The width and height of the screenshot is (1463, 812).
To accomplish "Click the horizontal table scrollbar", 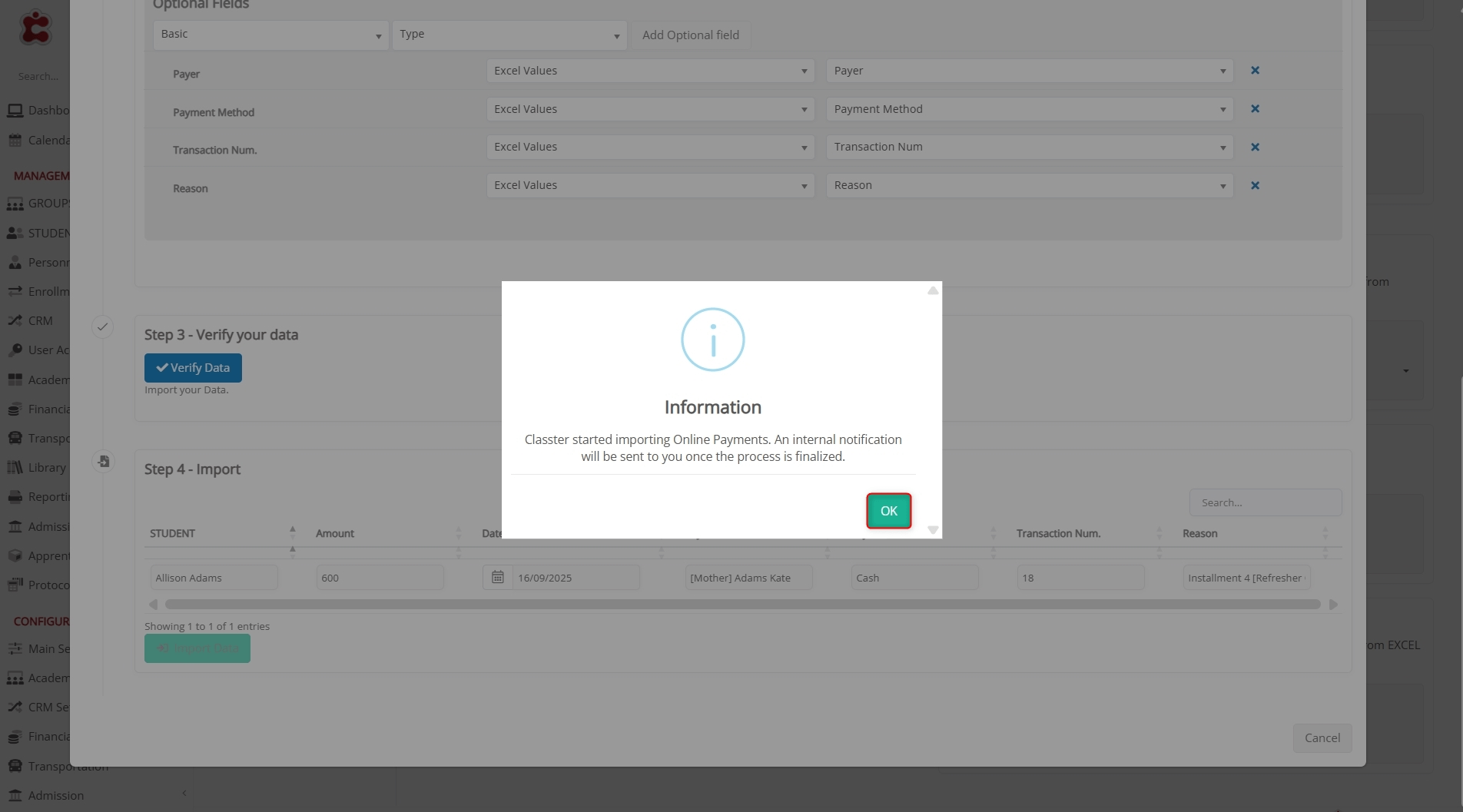I will [x=742, y=605].
